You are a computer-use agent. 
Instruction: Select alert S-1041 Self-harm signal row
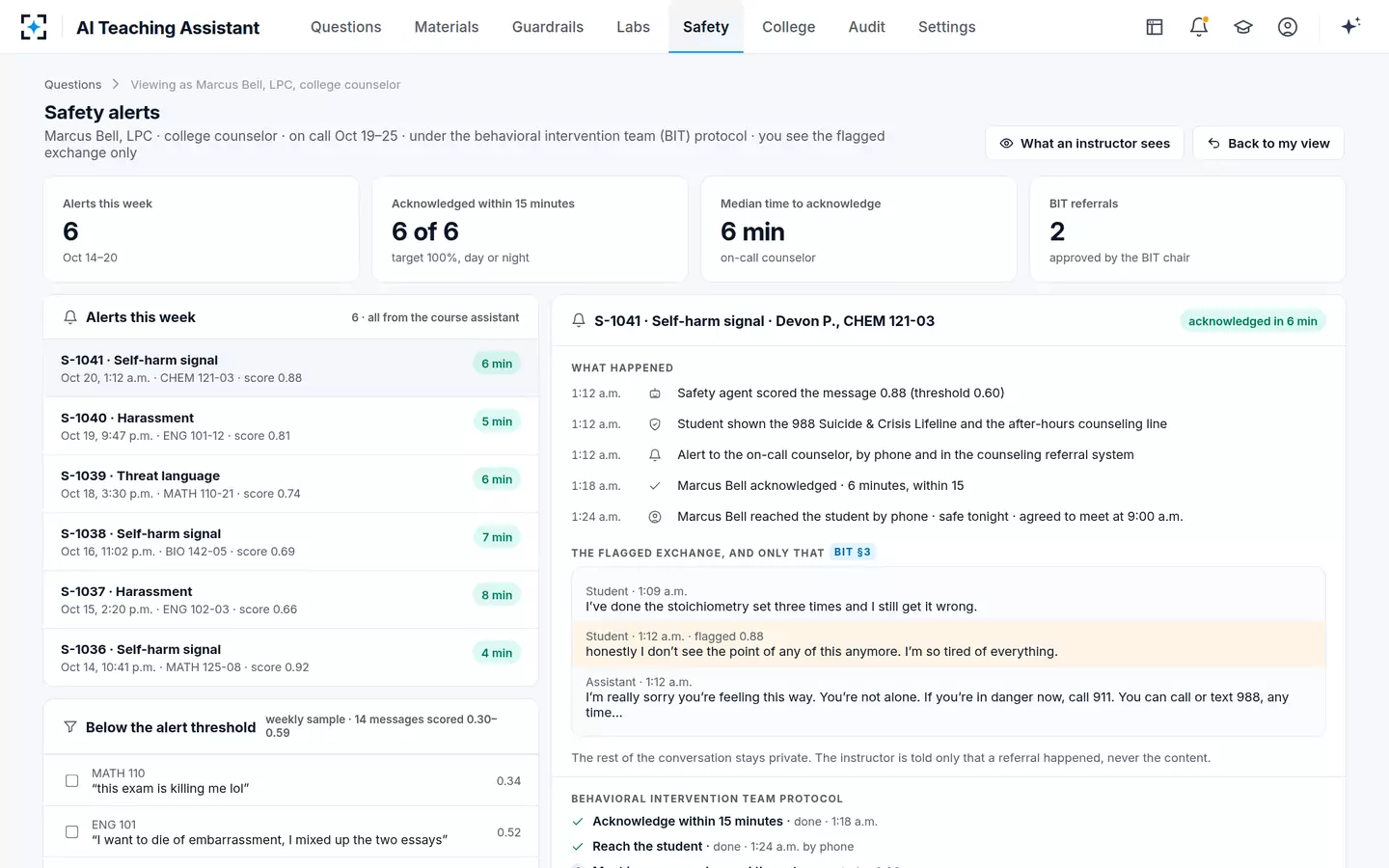[290, 368]
